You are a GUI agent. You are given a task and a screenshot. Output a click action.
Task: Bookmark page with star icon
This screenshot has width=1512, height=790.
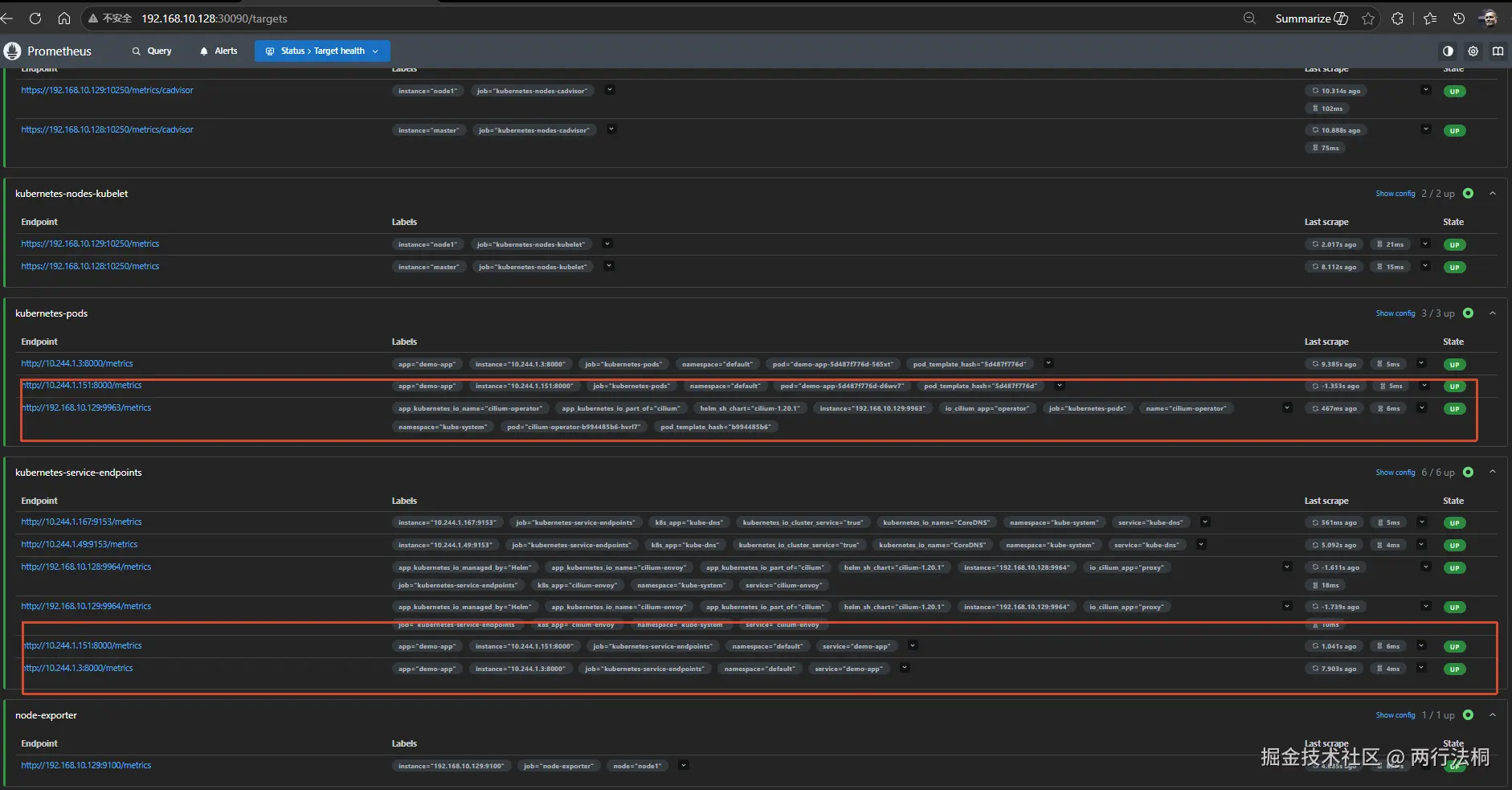tap(1368, 18)
